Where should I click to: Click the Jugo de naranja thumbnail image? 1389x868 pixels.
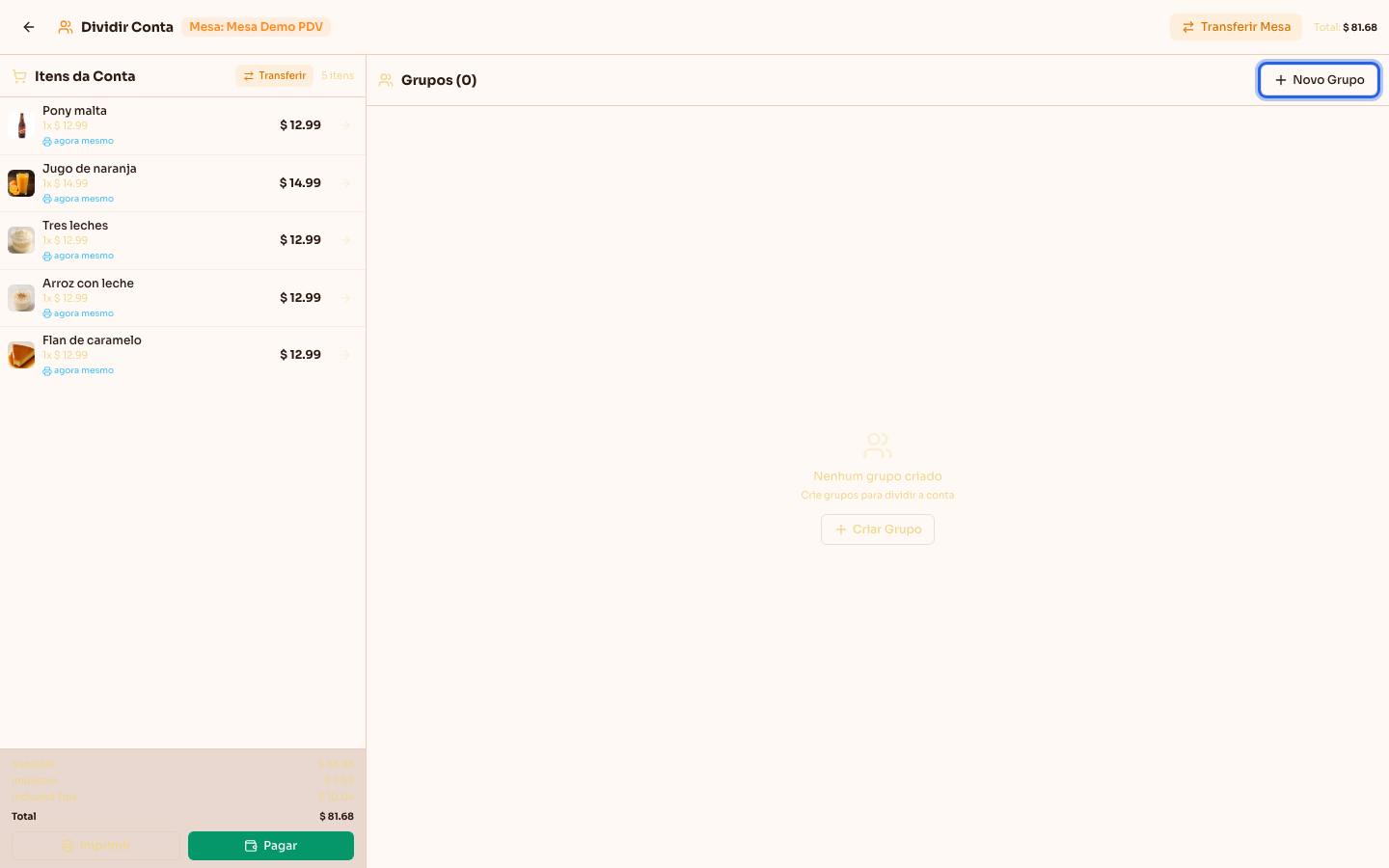tap(21, 183)
